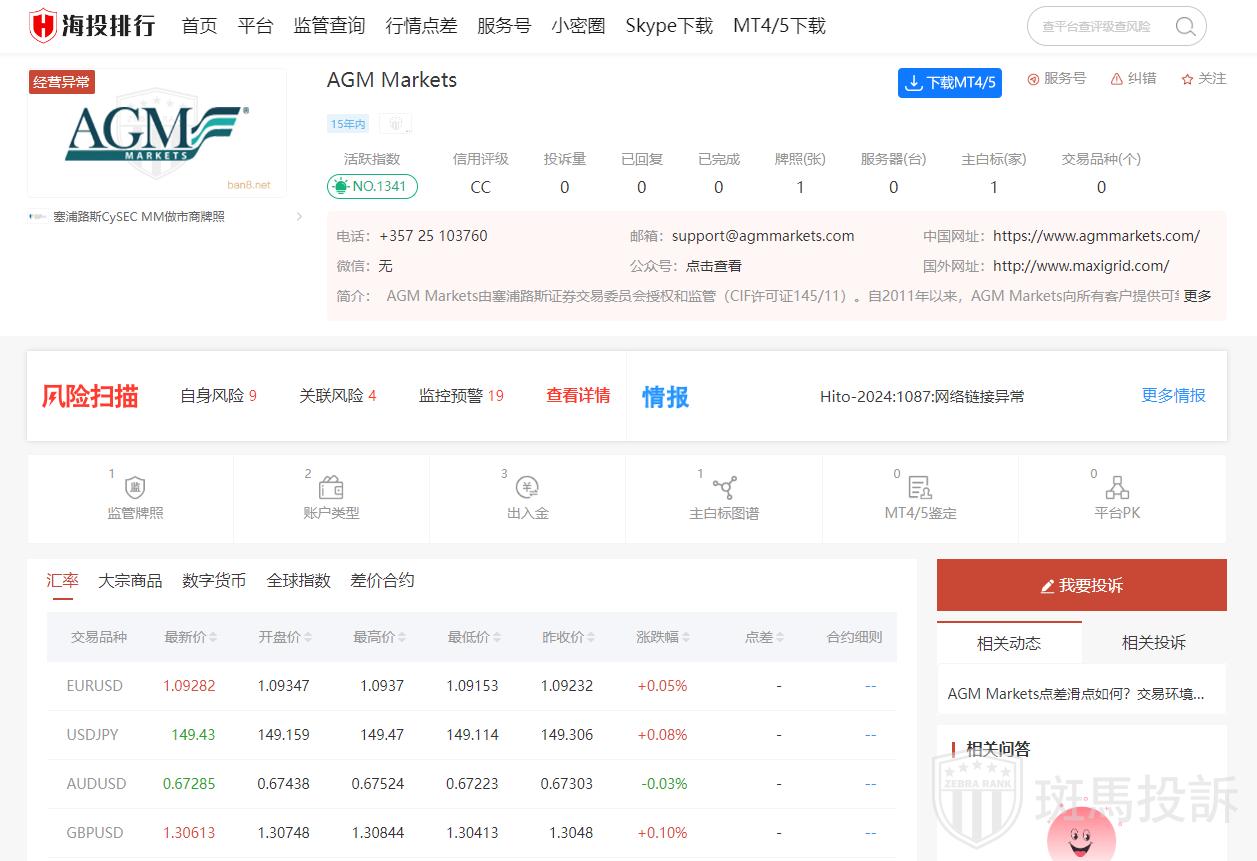Open 查看详情 risk scan link
1257x861 pixels.
click(x=578, y=396)
